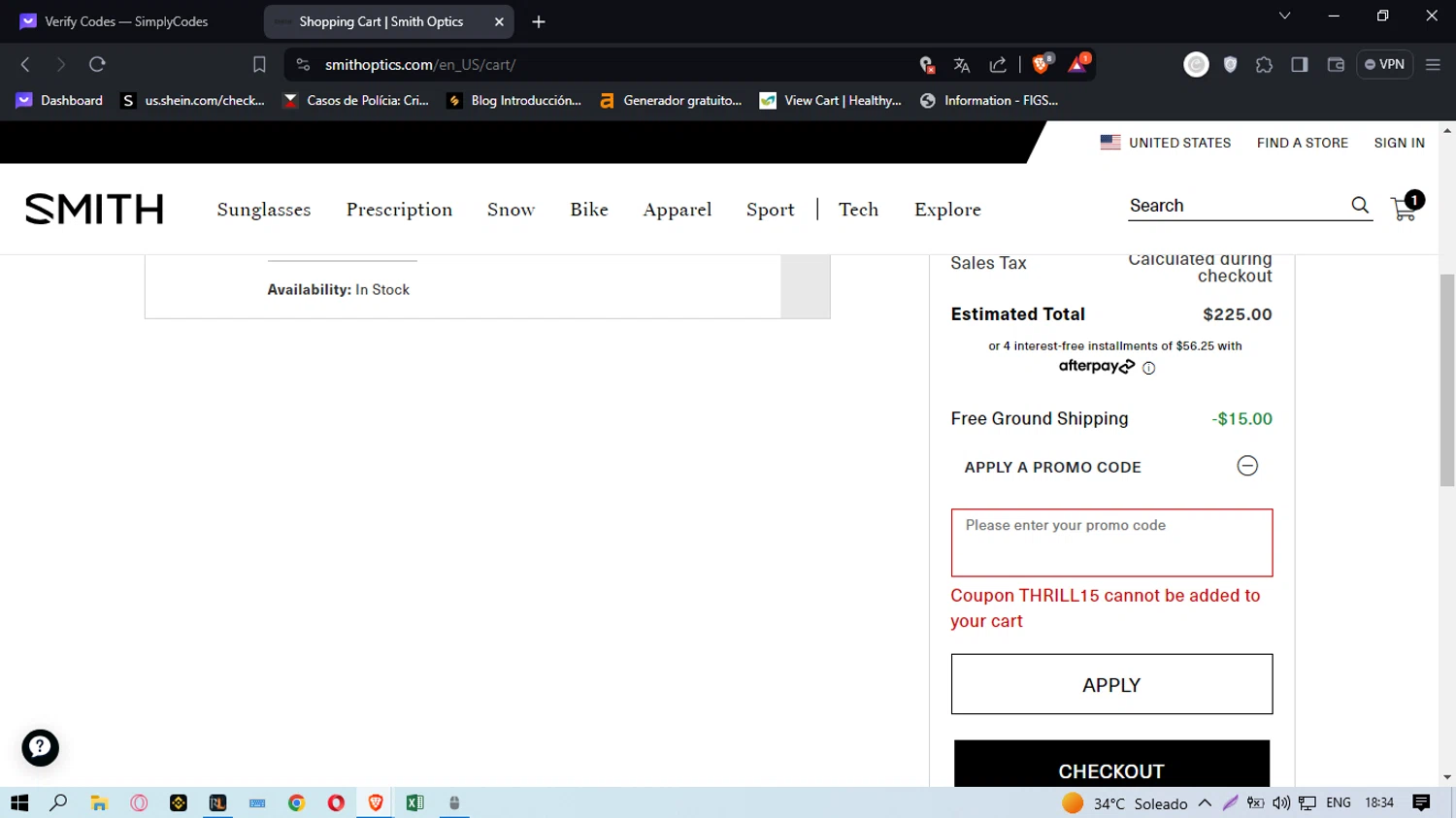Open the Blog Introducción bookmark
Image resolution: width=1456 pixels, height=818 pixels.
(x=513, y=100)
